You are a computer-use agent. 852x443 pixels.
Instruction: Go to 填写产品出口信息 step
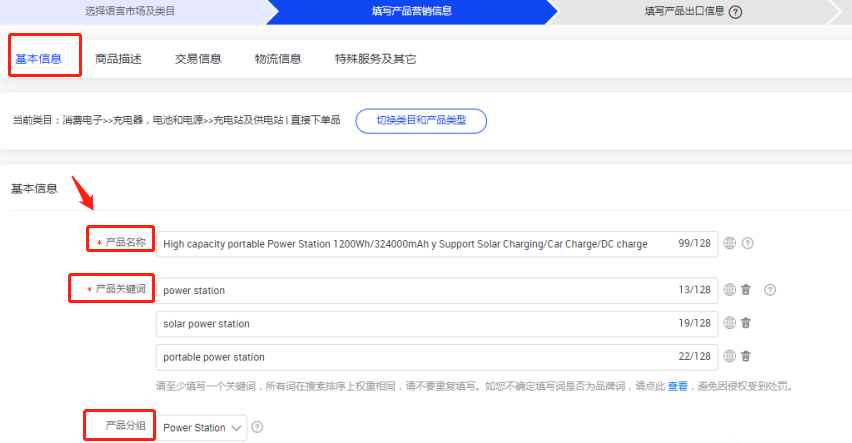coord(684,11)
